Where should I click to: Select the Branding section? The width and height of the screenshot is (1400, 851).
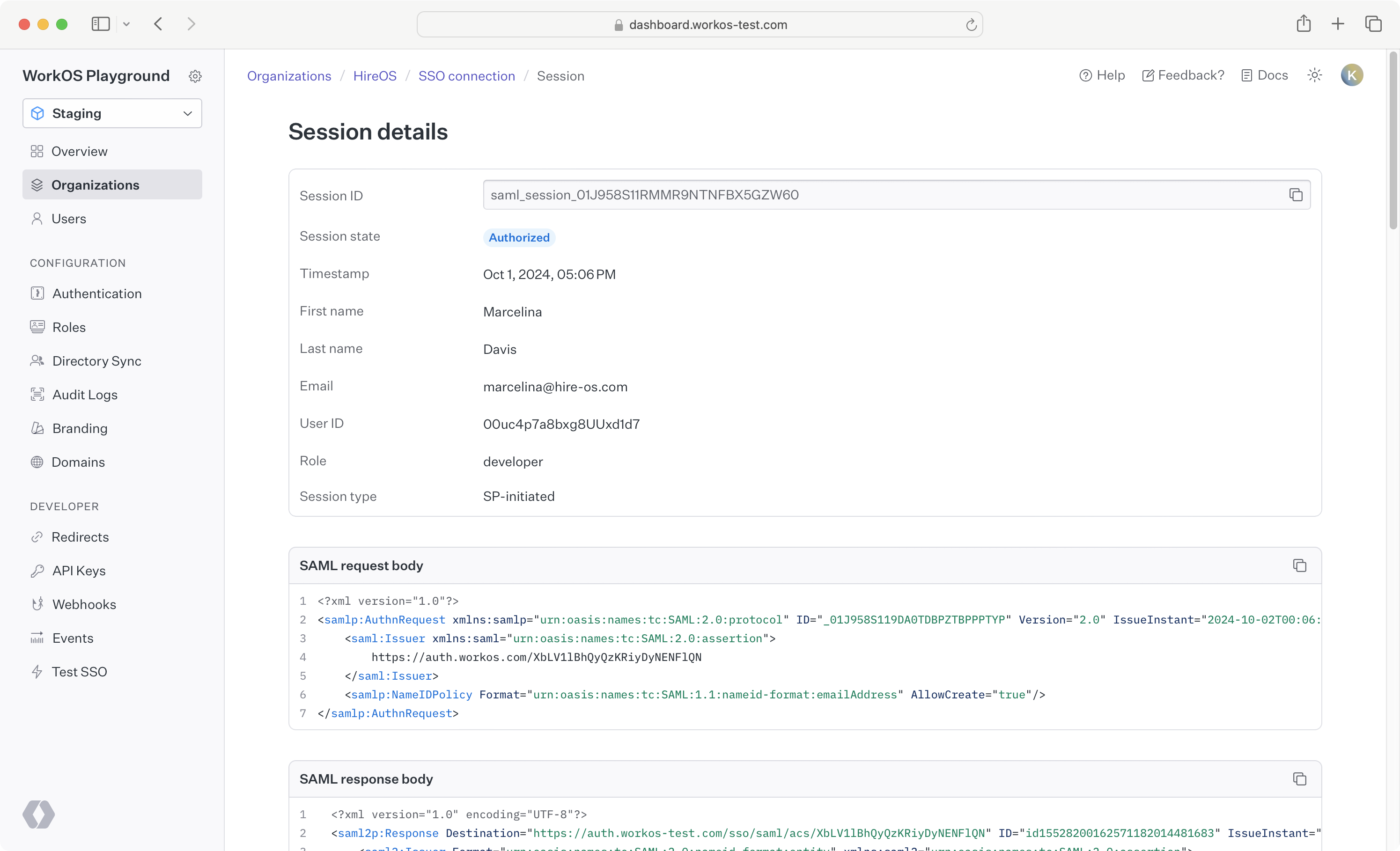80,428
